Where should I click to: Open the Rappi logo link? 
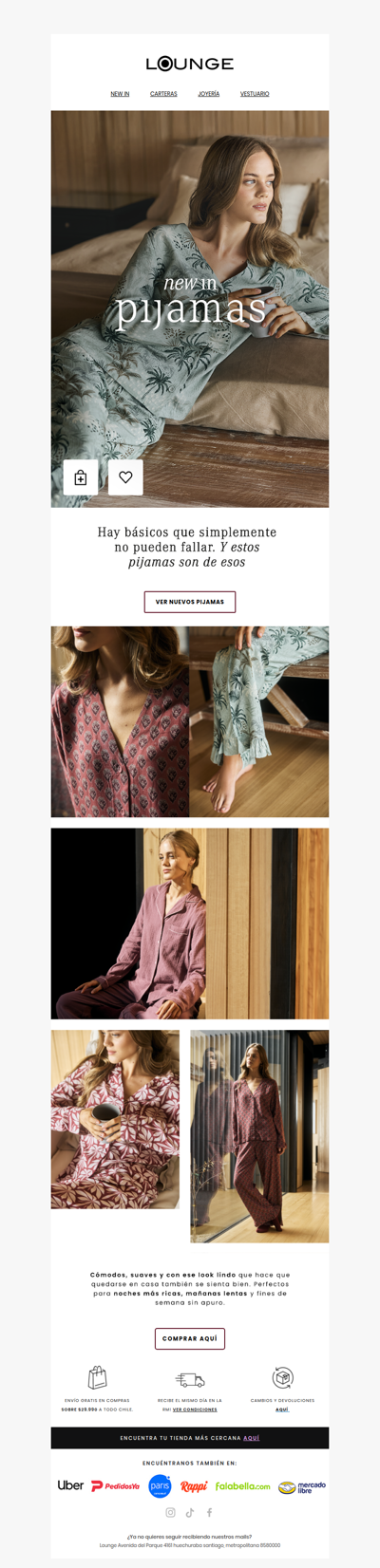click(x=194, y=1486)
